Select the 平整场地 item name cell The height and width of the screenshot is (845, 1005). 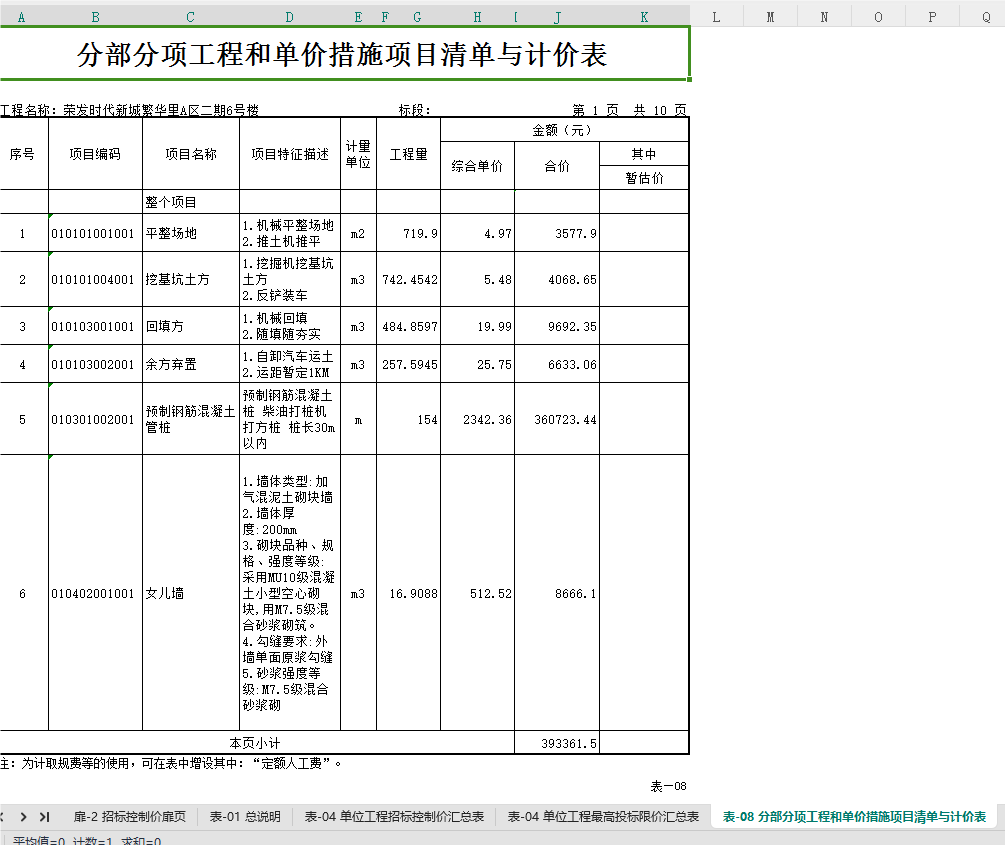pyautogui.click(x=191, y=233)
